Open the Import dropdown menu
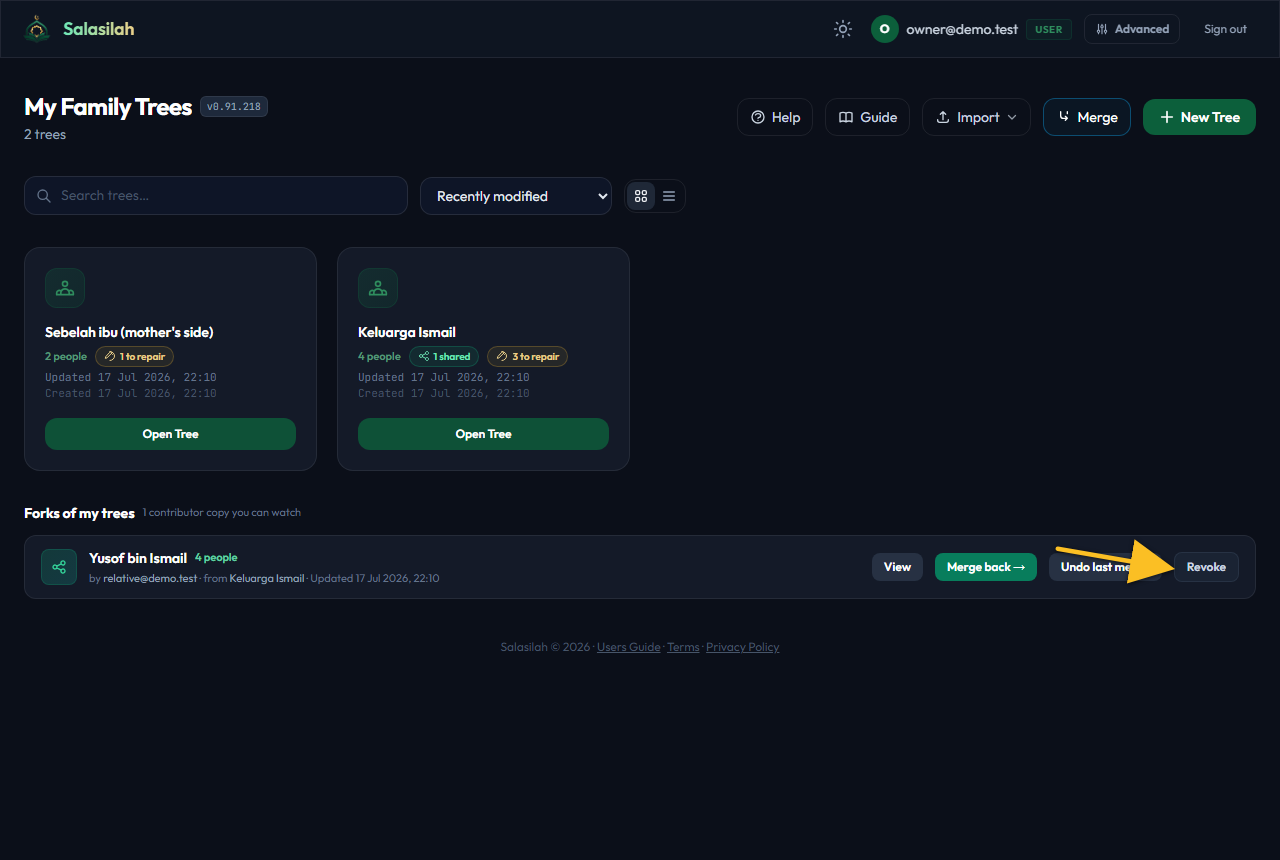This screenshot has height=860, width=1280. pyautogui.click(x=976, y=117)
